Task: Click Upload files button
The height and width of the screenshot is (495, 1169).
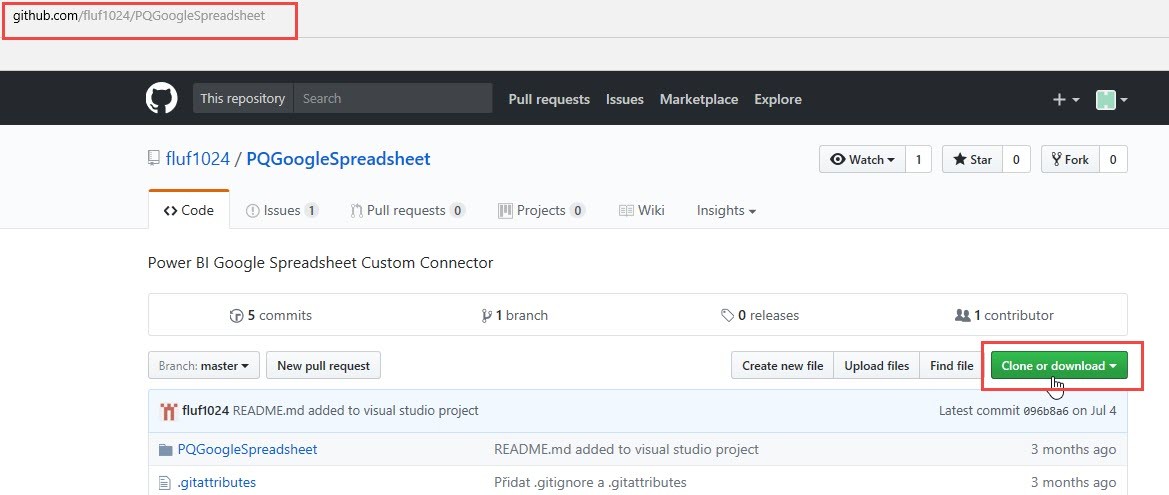Action: (877, 366)
